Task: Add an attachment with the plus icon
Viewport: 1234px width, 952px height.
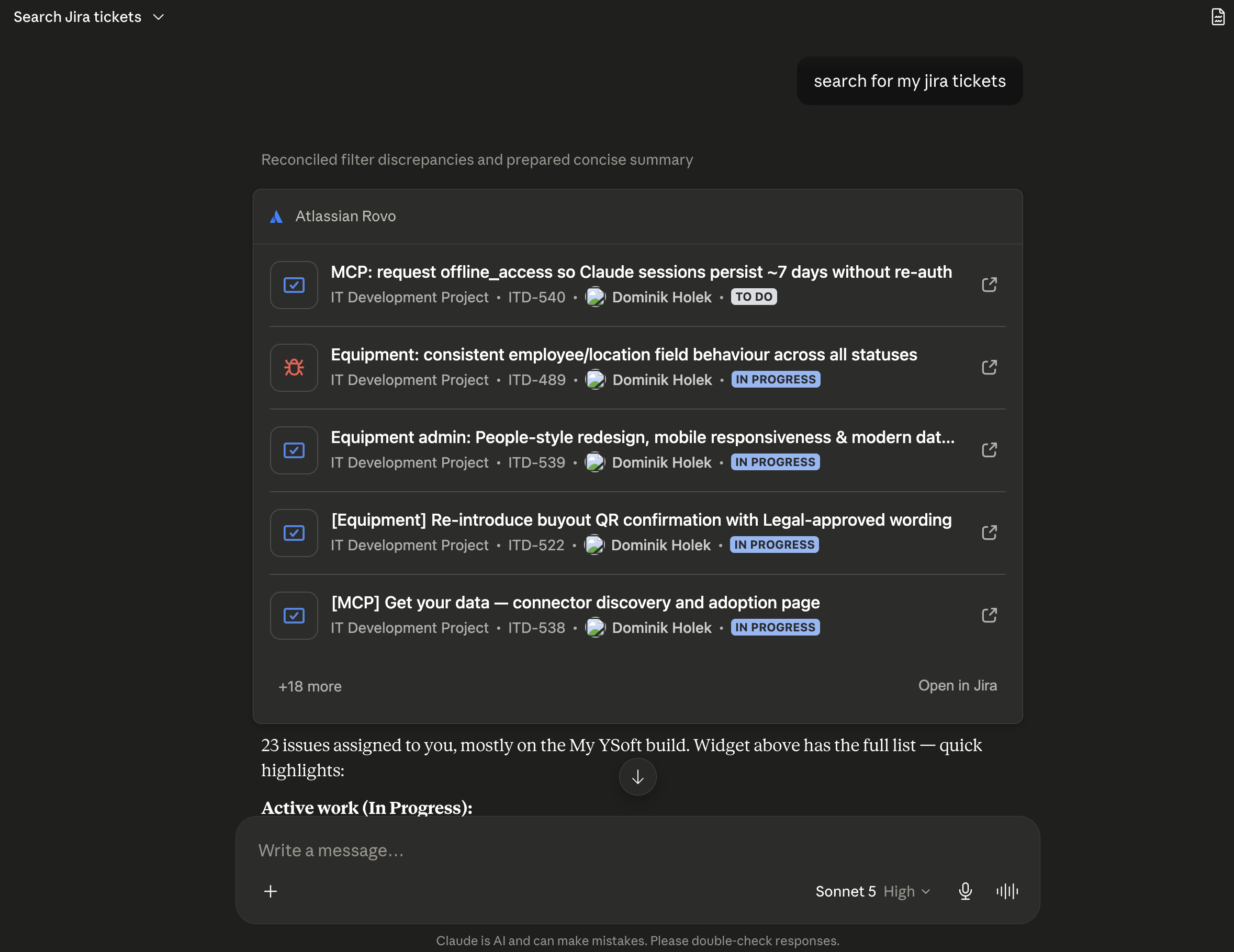Action: [271, 891]
